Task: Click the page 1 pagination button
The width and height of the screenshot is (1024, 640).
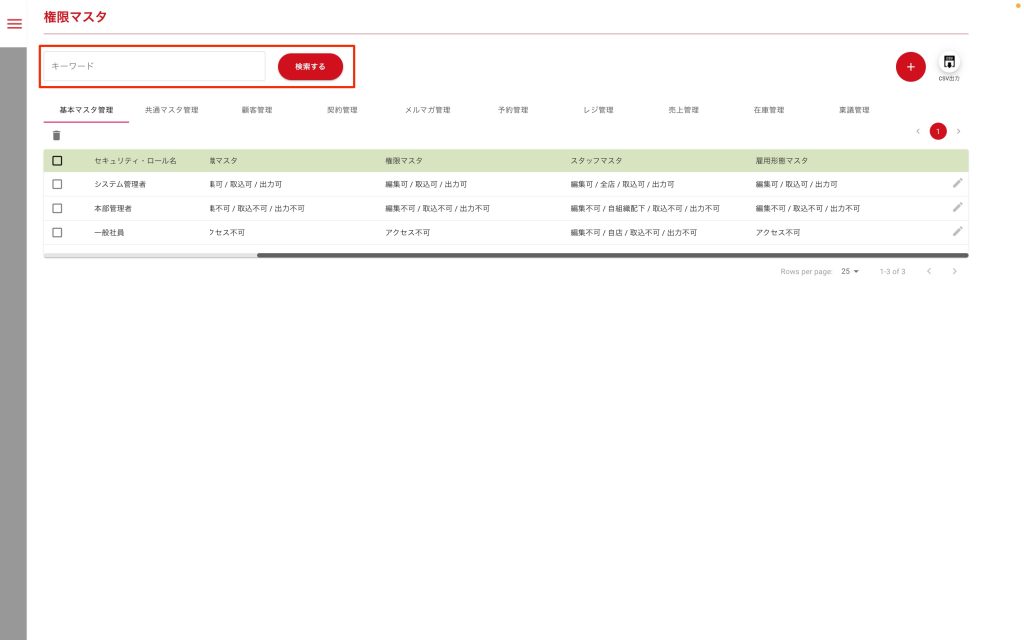Action: coord(938,131)
